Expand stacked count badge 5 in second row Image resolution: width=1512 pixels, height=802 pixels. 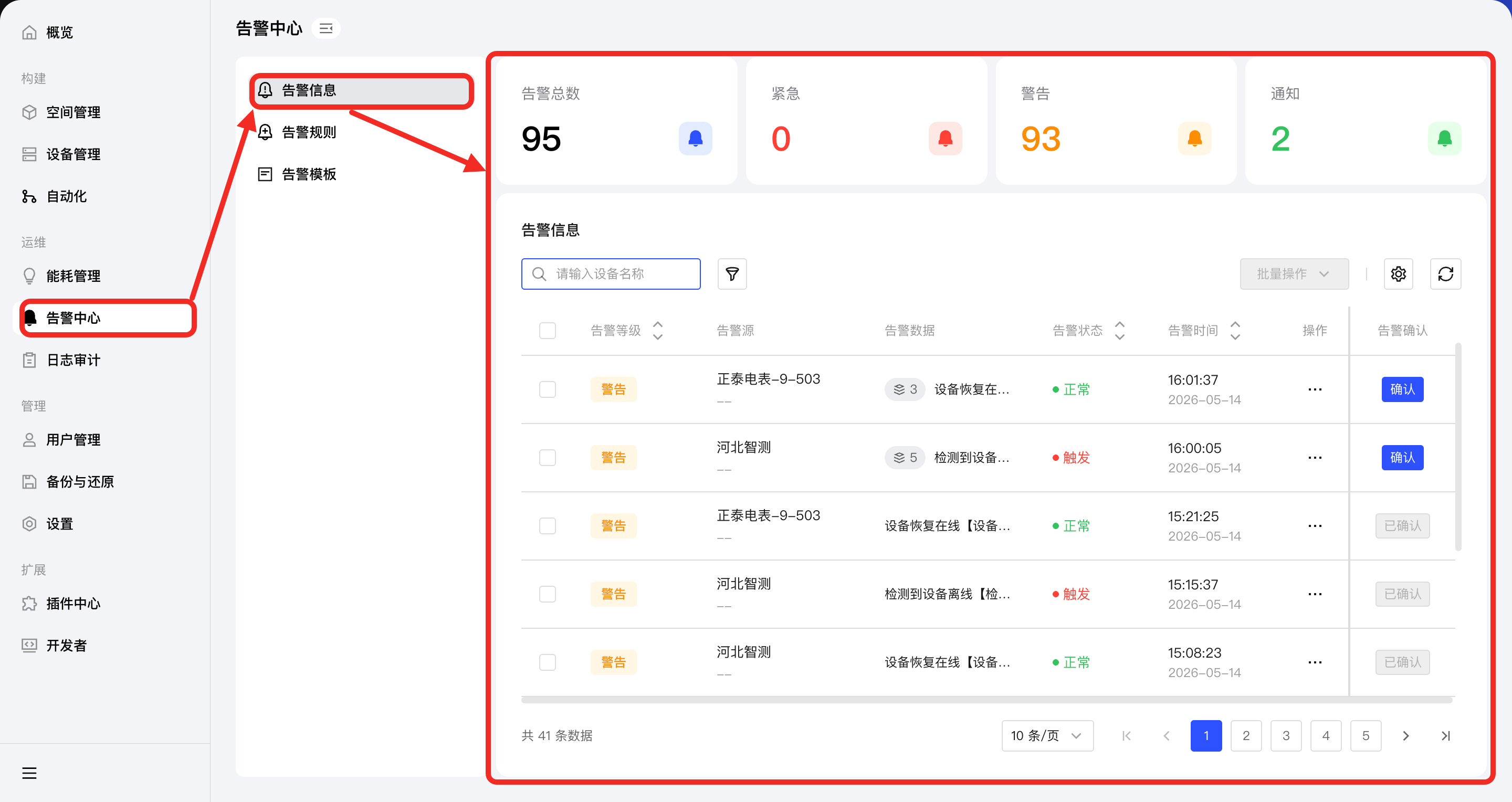click(905, 458)
